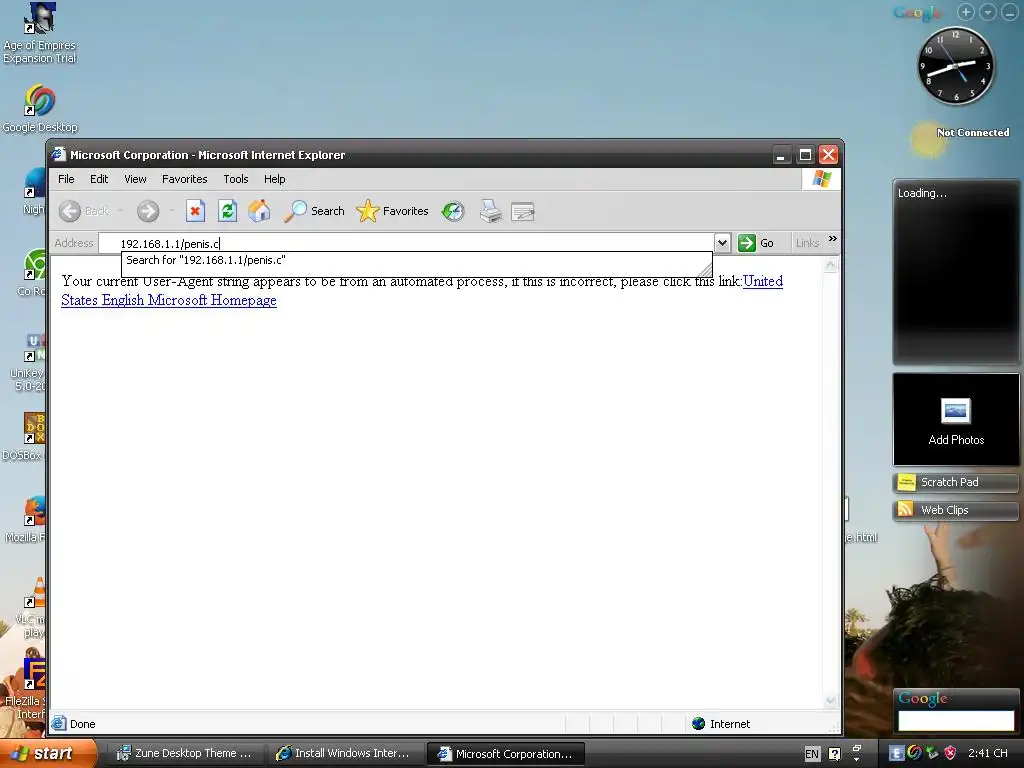
Task: Click Add Photos in the photos gadget
Action: click(x=956, y=422)
